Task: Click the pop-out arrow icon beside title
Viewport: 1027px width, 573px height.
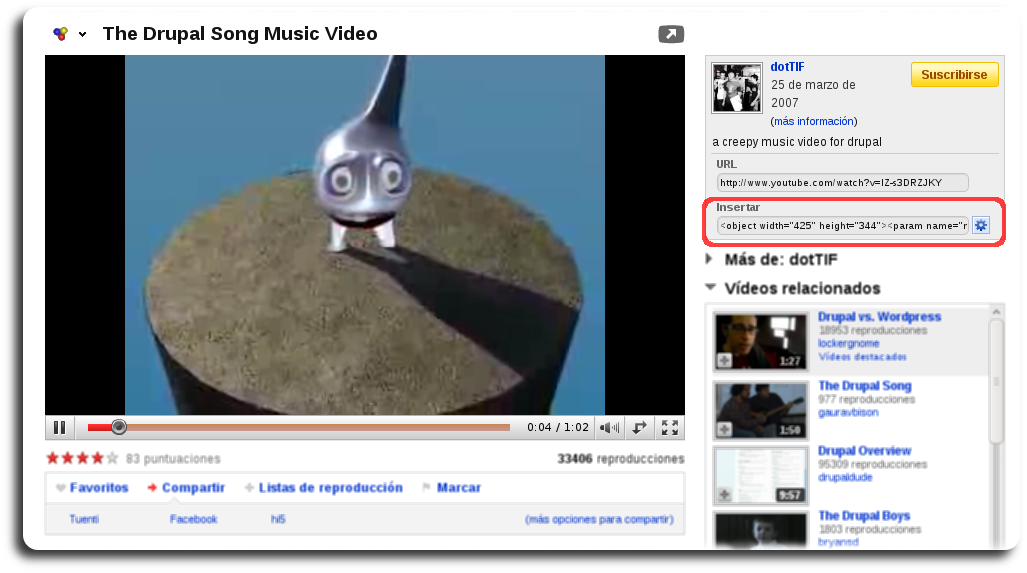Action: click(671, 35)
